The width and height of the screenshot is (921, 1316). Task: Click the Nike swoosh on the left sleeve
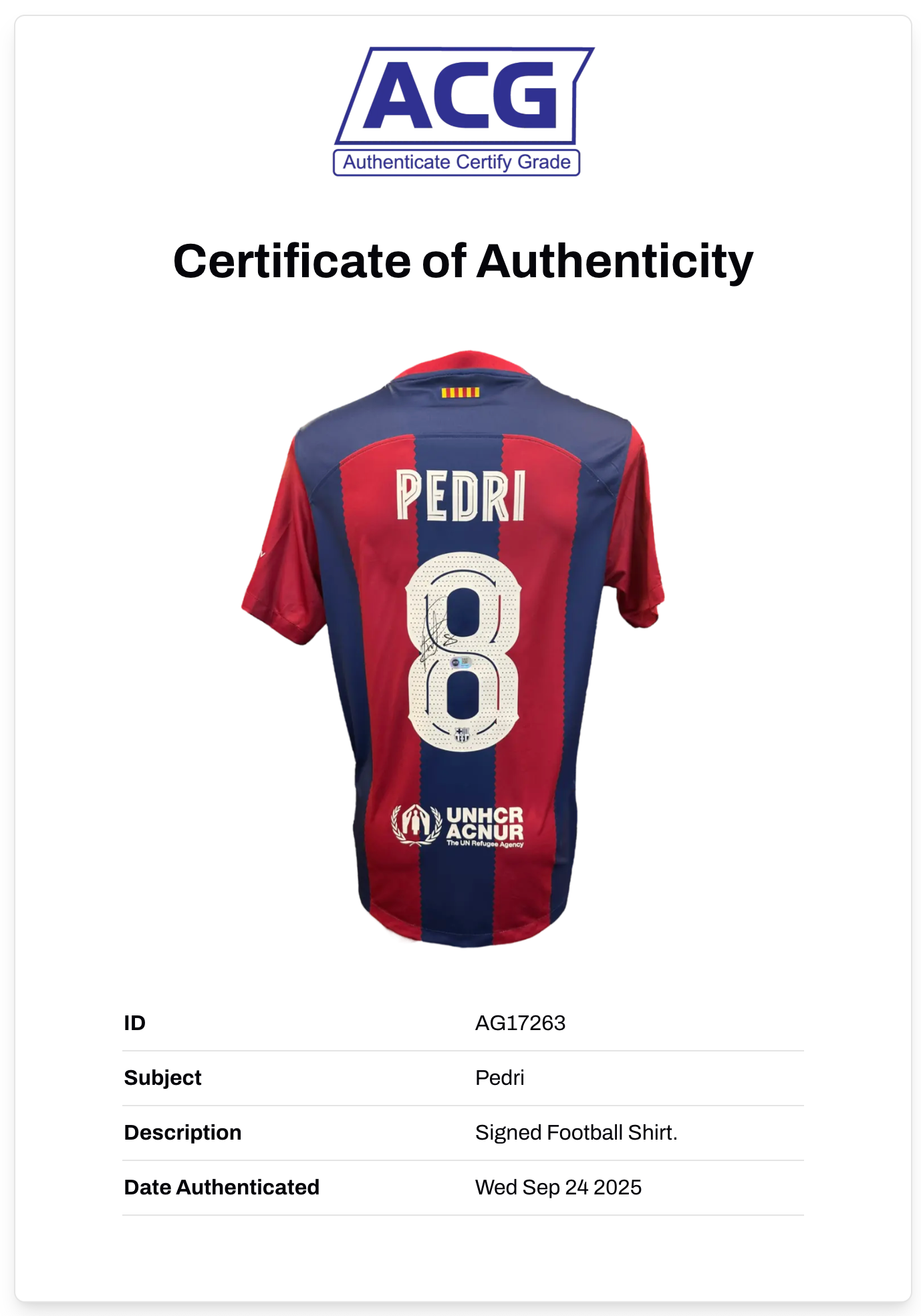click(x=261, y=554)
